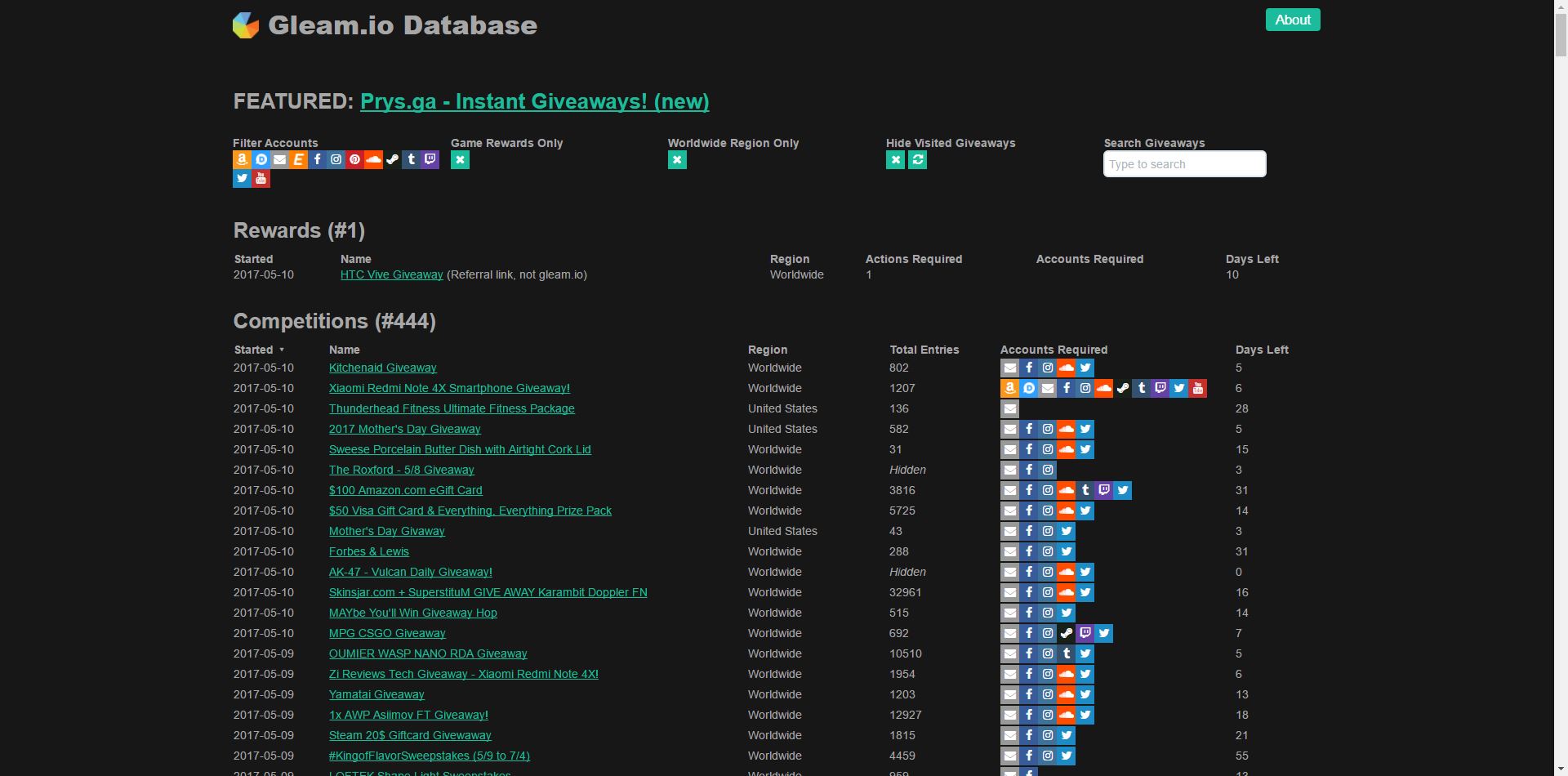The width and height of the screenshot is (1568, 776).
Task: Filter accounts by SoundCloud icon
Action: point(373,160)
